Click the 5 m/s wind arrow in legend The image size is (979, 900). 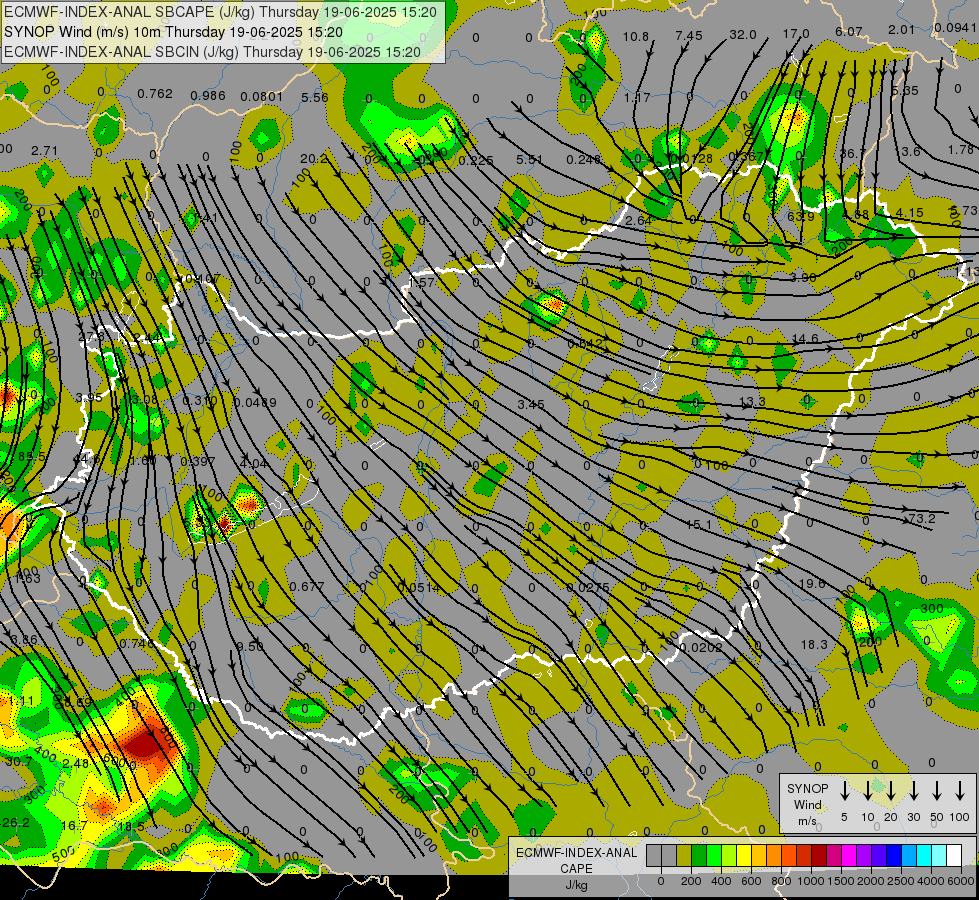coord(844,791)
